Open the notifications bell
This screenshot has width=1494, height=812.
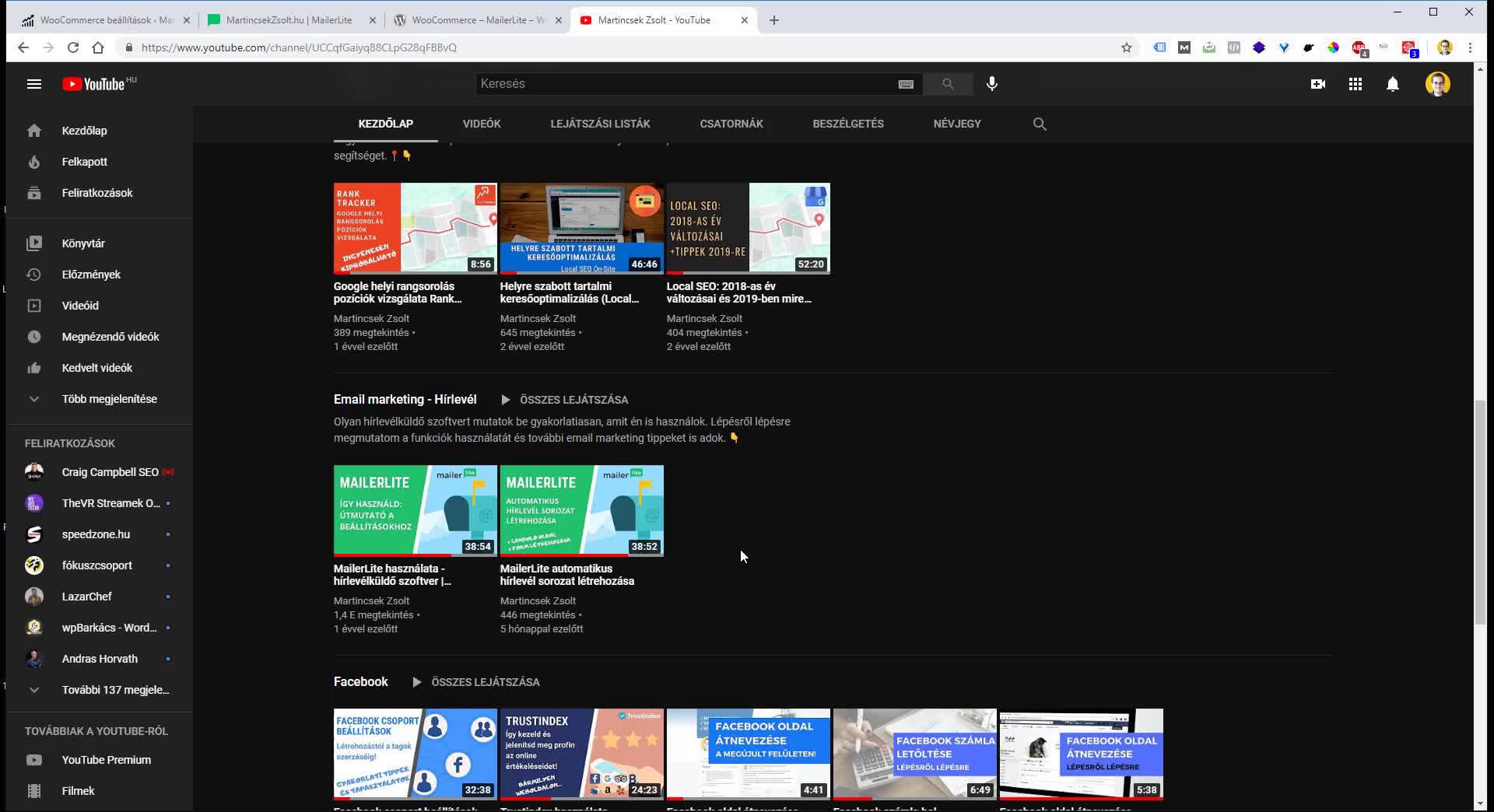[x=1393, y=84]
